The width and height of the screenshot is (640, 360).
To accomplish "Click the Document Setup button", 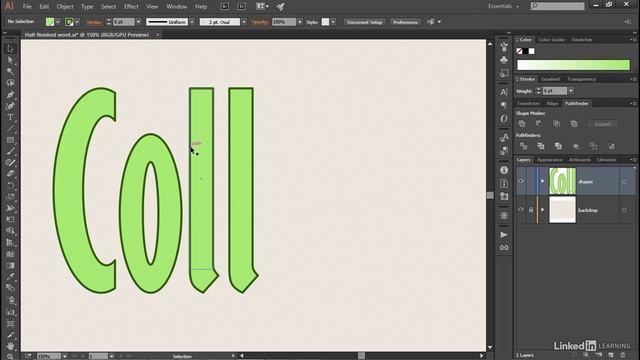I will (364, 22).
